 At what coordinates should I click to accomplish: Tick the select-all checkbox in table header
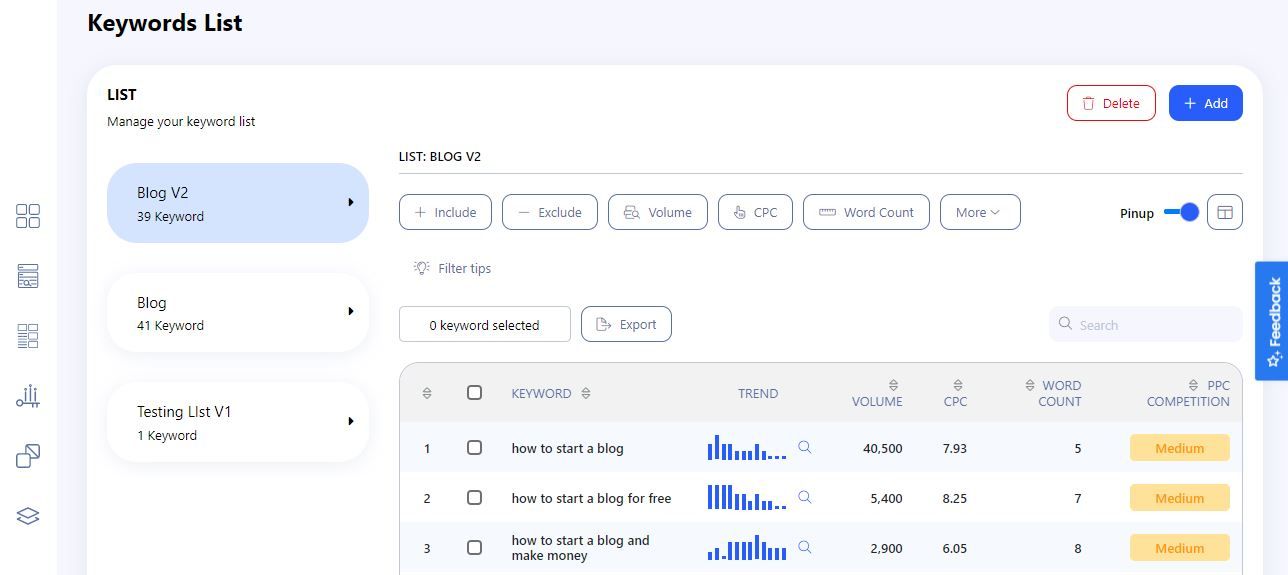pos(475,392)
